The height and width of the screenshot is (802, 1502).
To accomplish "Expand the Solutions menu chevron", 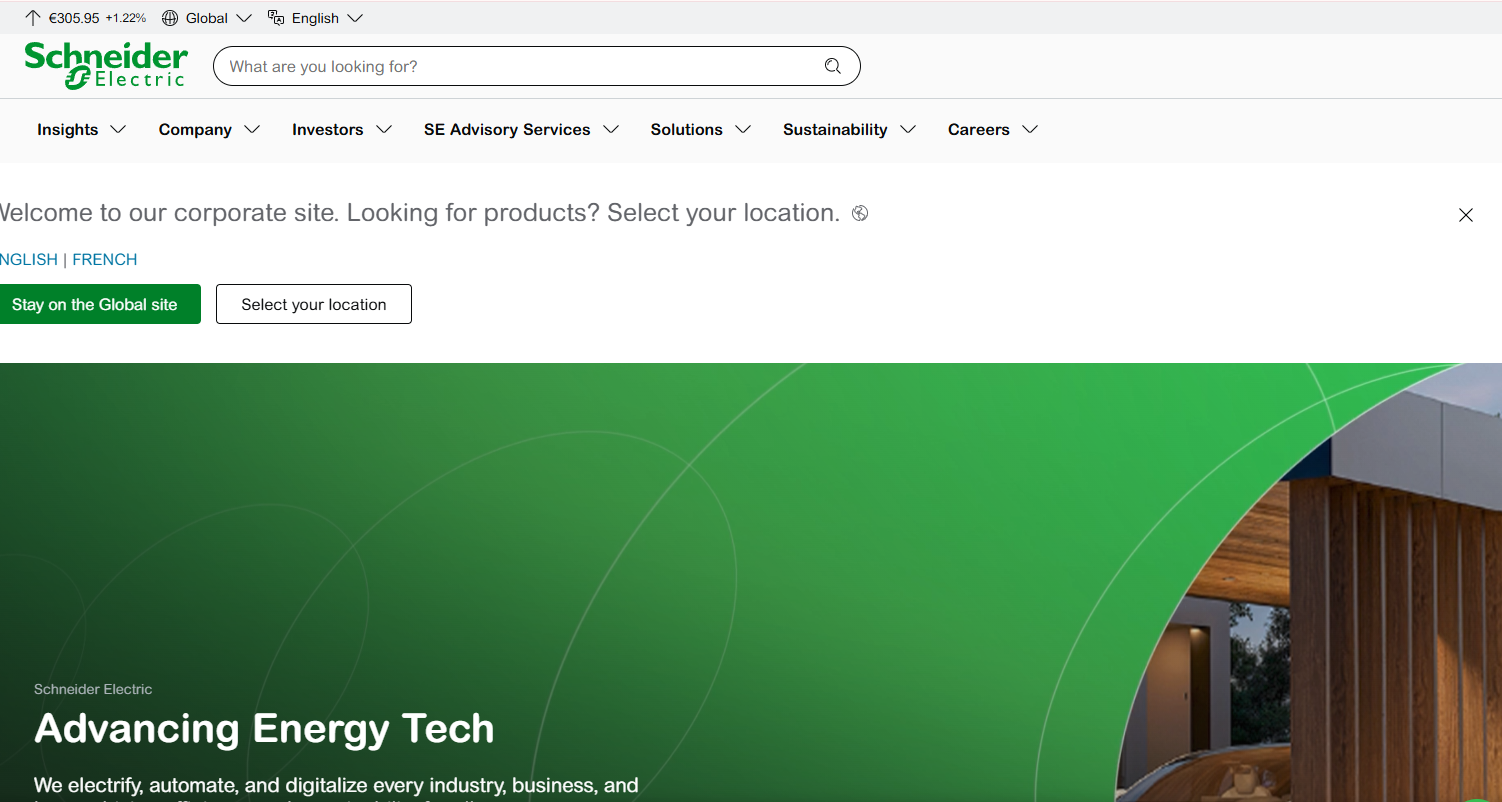I will 743,130.
